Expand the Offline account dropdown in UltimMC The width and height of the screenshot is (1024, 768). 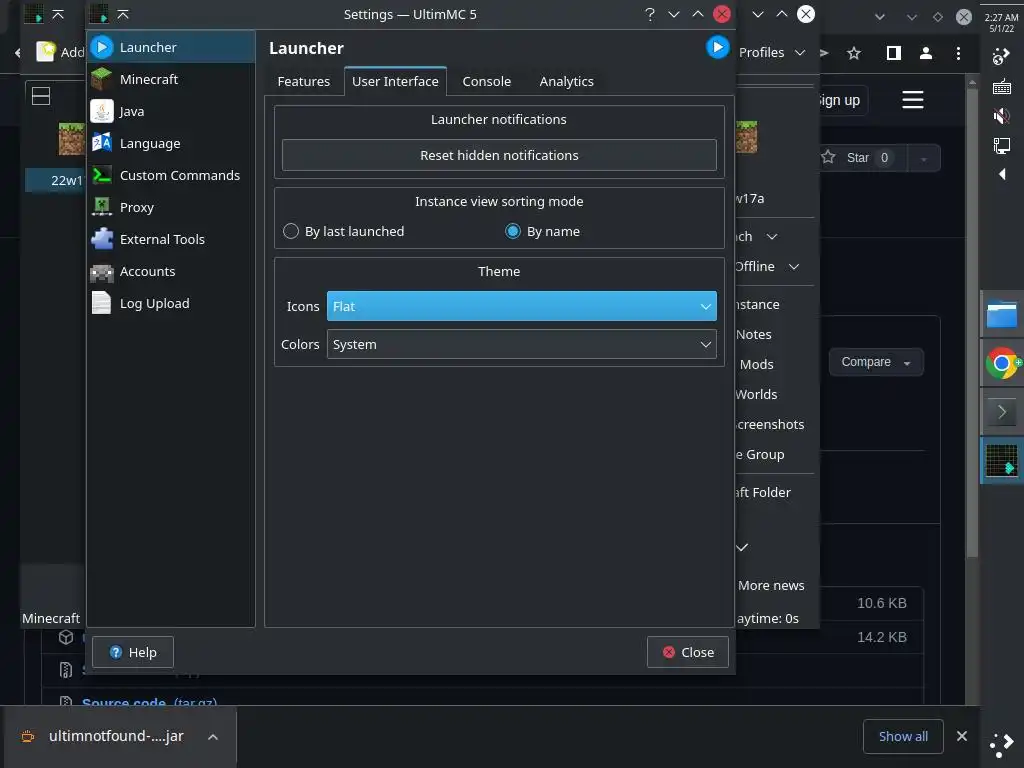(x=767, y=266)
